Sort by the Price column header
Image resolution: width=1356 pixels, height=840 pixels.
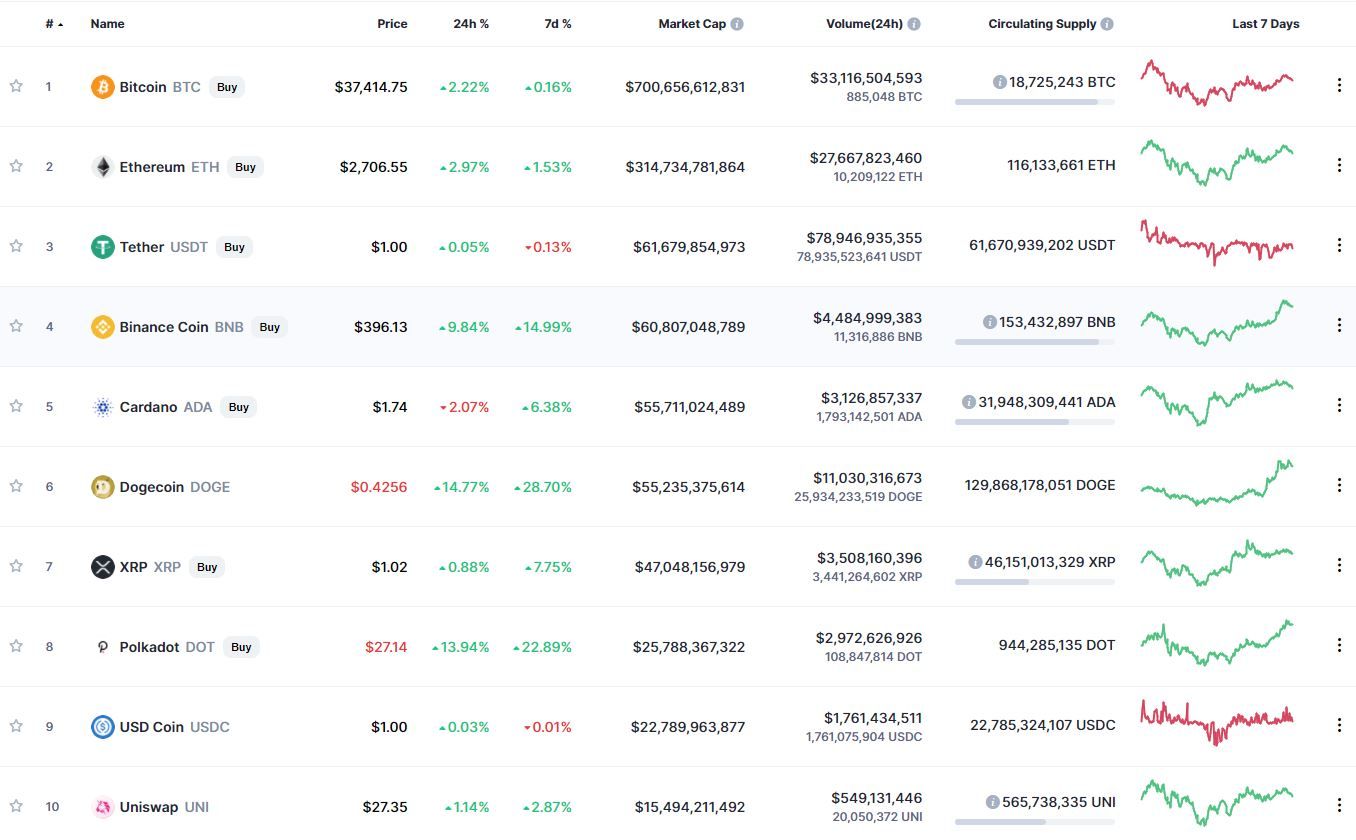[x=392, y=24]
